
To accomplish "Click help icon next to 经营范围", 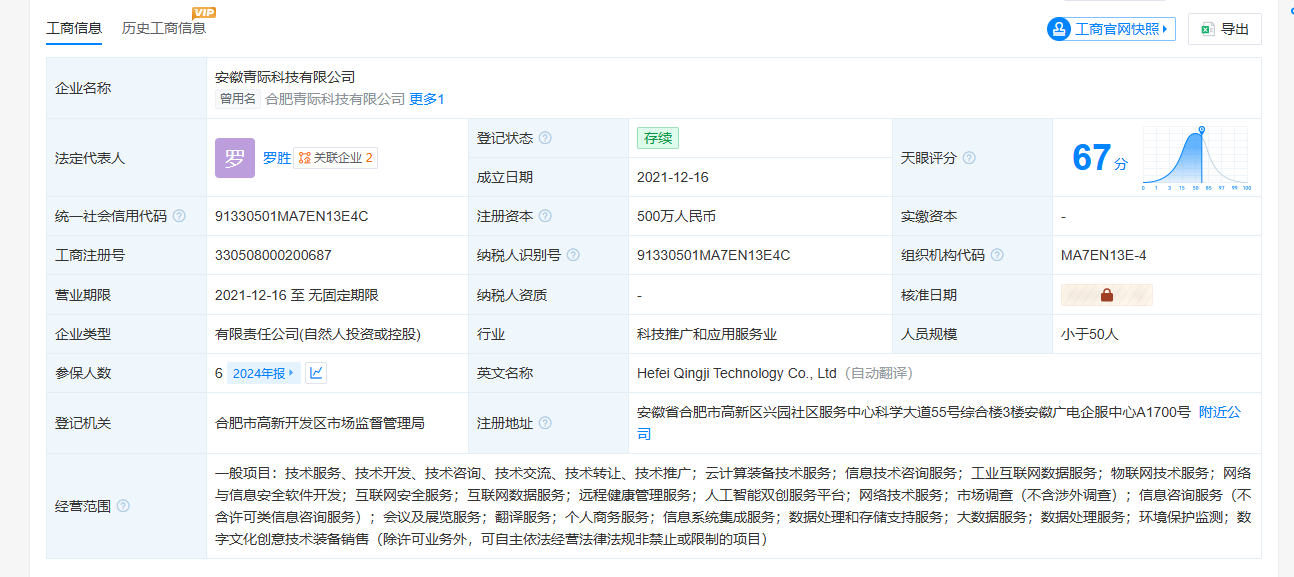I will 123,506.
